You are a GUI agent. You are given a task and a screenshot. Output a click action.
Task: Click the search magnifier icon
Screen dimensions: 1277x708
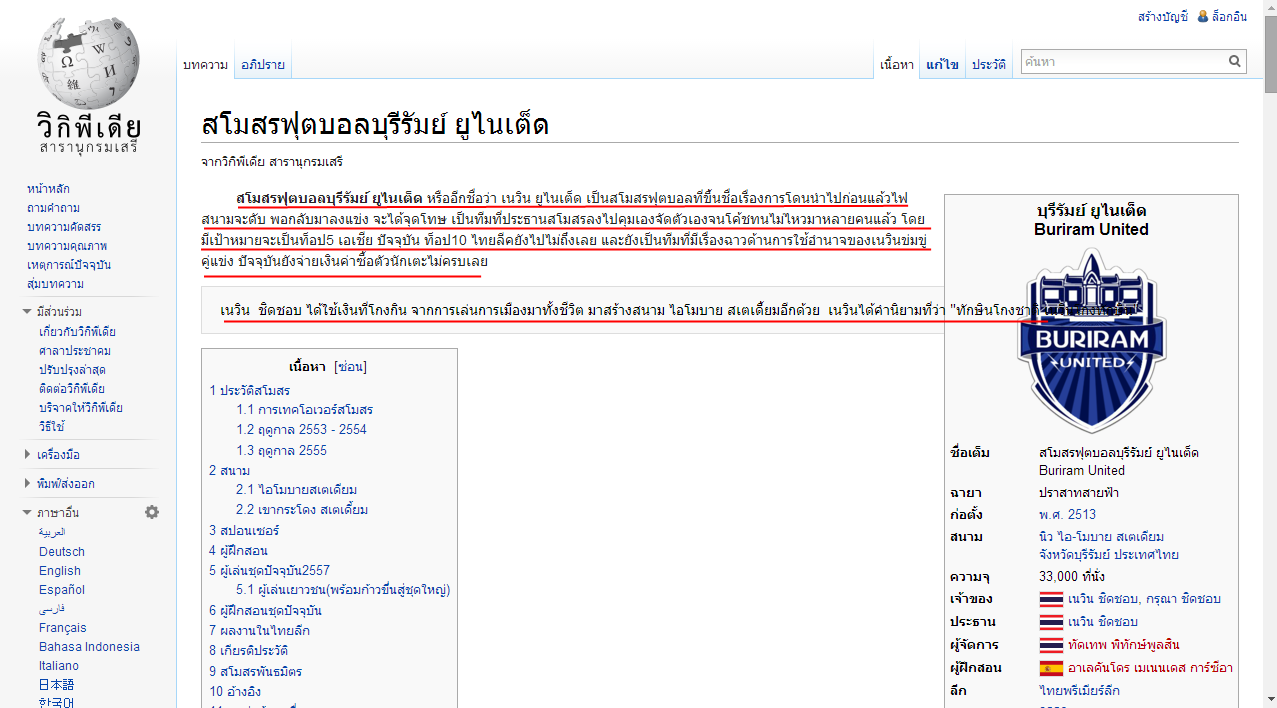pos(1235,62)
